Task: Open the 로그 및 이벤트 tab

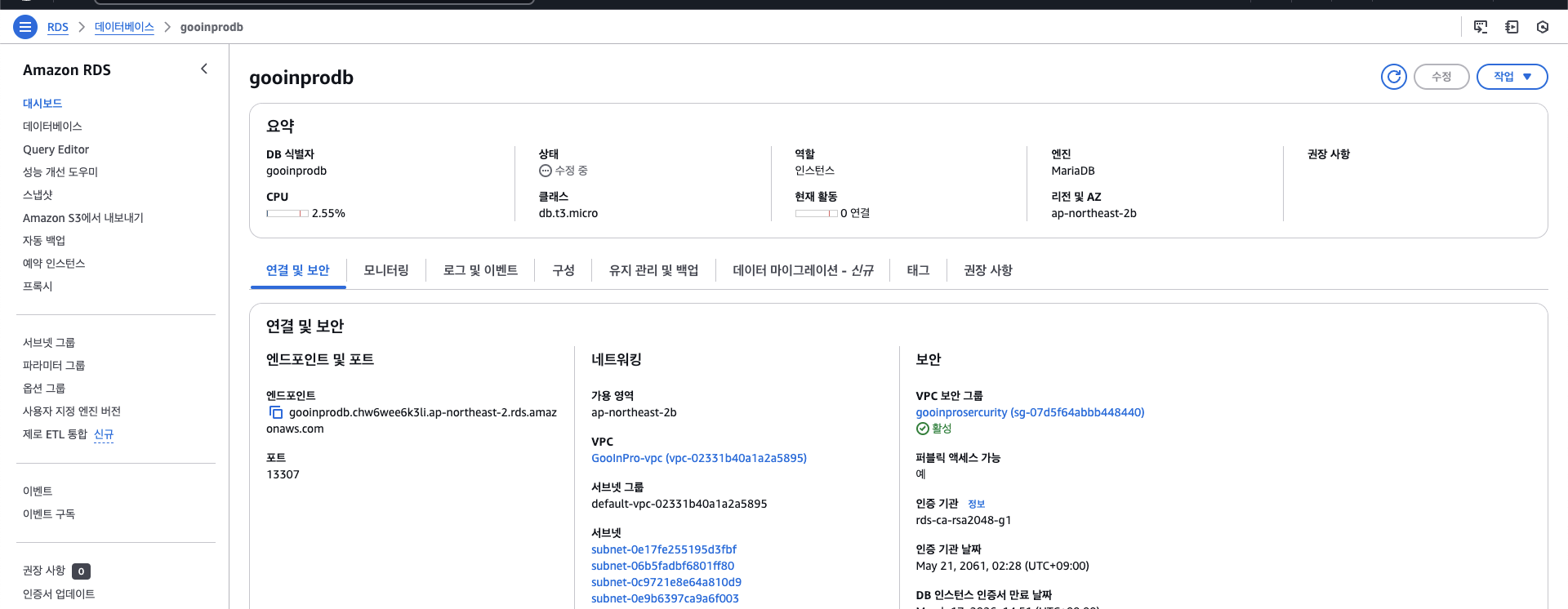Action: tap(480, 270)
